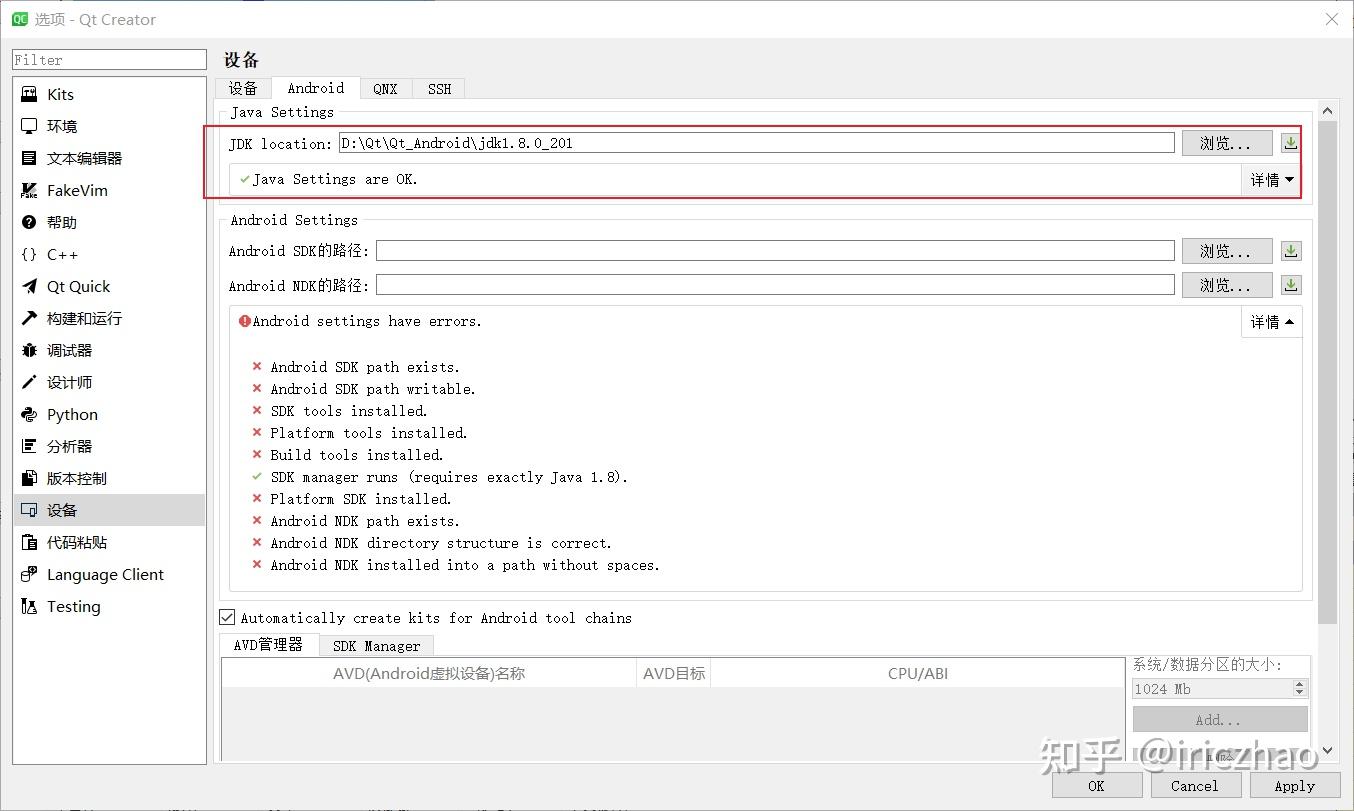Expand Java Settings 详情 details
The height and width of the screenshot is (811, 1354).
click(1272, 180)
